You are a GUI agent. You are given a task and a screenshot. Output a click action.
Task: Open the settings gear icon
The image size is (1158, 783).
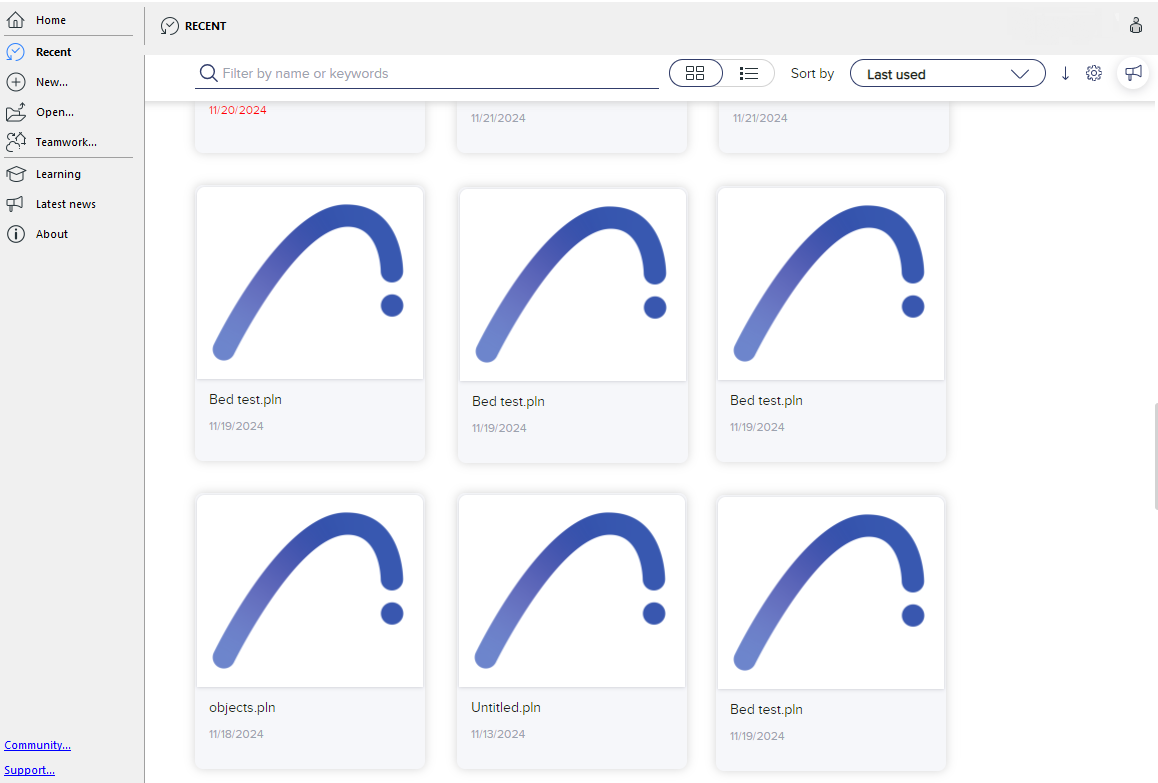1094,73
